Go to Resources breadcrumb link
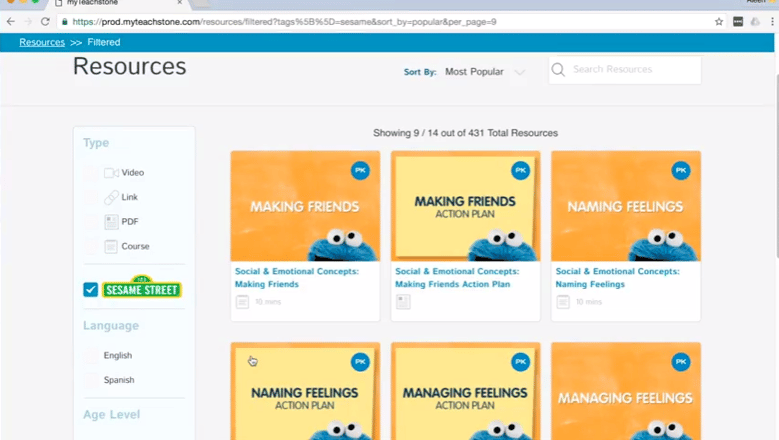This screenshot has height=440, width=779. tap(42, 42)
